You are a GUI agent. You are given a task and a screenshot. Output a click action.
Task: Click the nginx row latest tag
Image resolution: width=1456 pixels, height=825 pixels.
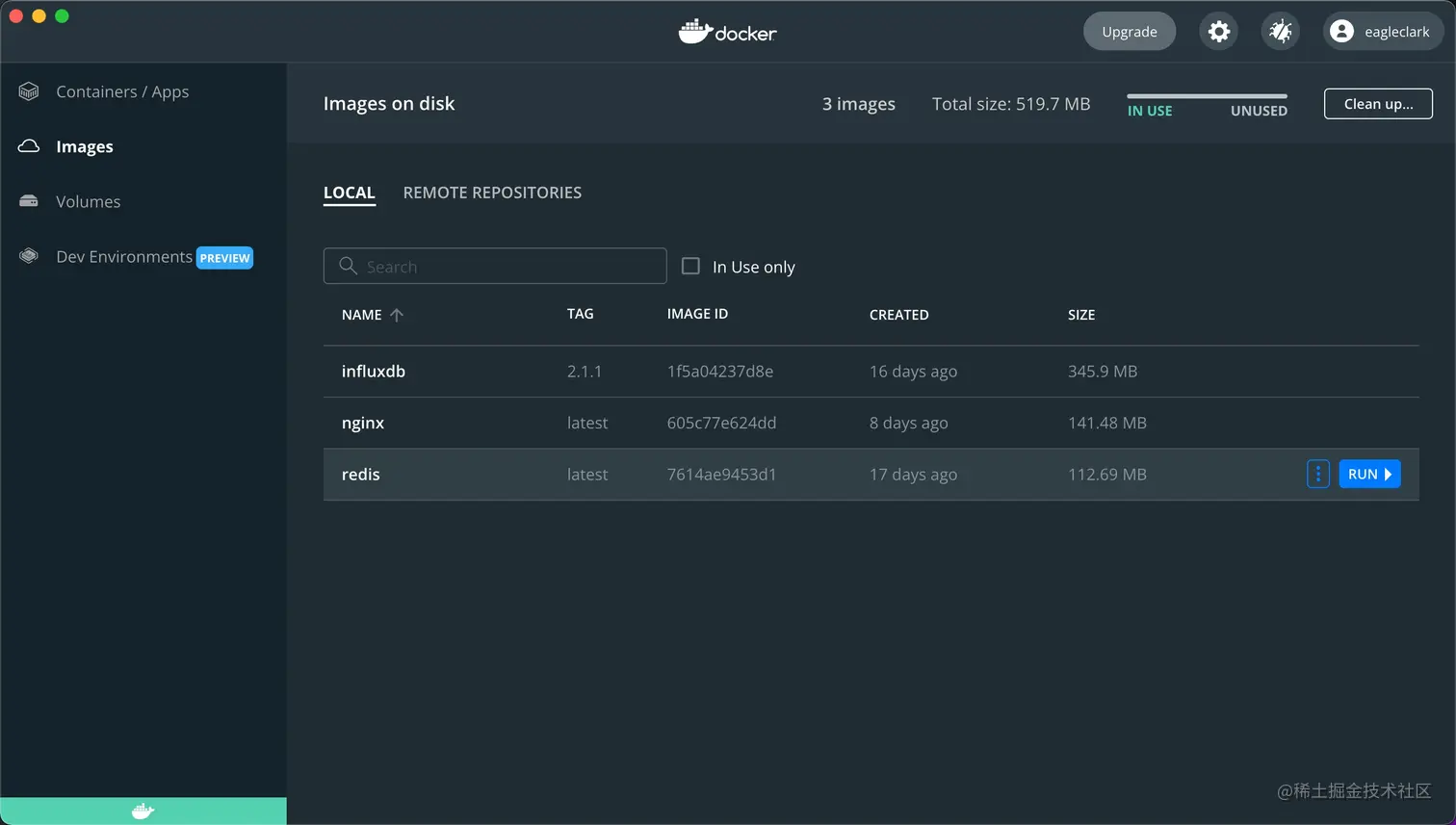point(587,423)
